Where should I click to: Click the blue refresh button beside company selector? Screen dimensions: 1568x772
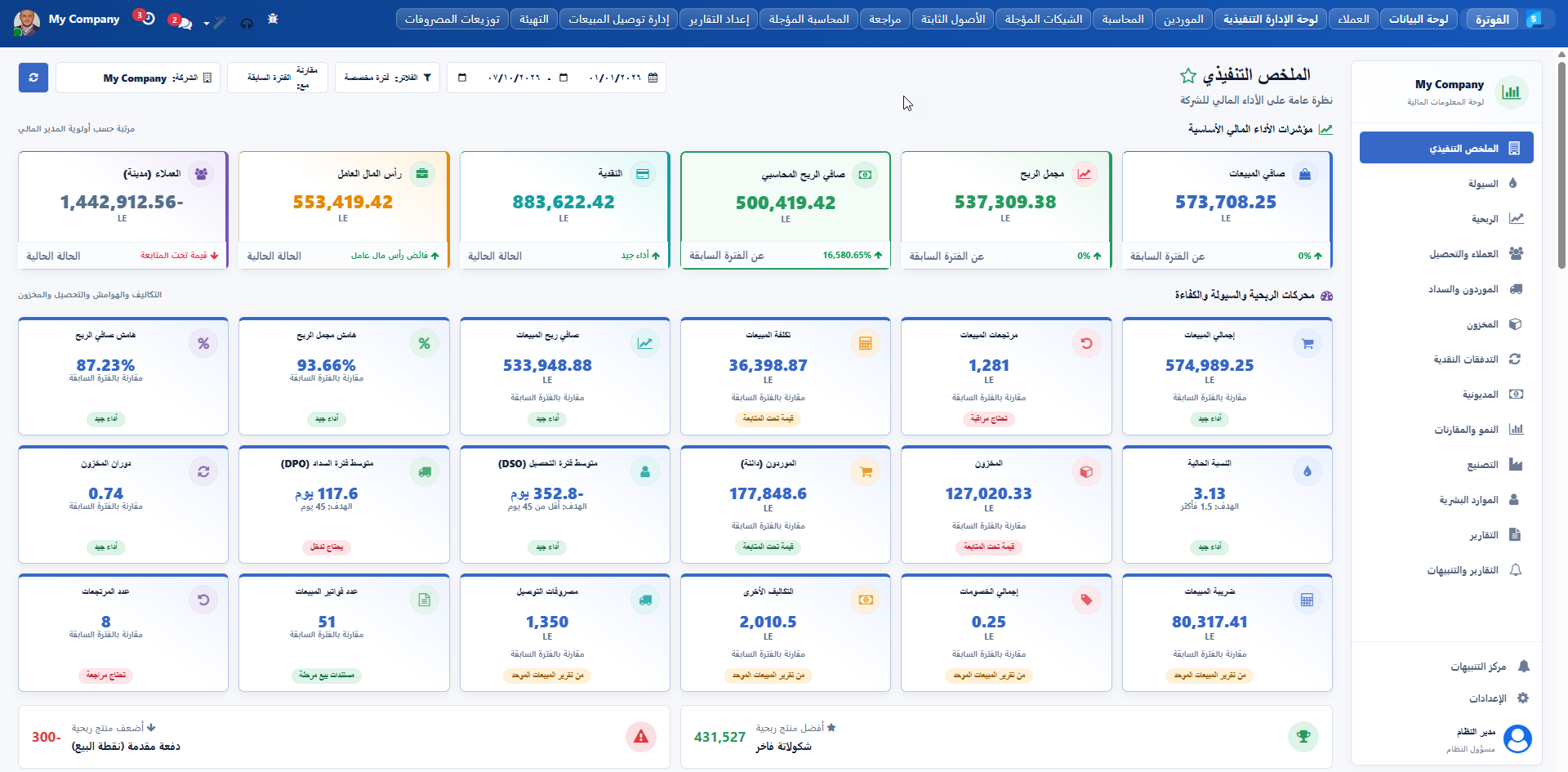click(33, 78)
